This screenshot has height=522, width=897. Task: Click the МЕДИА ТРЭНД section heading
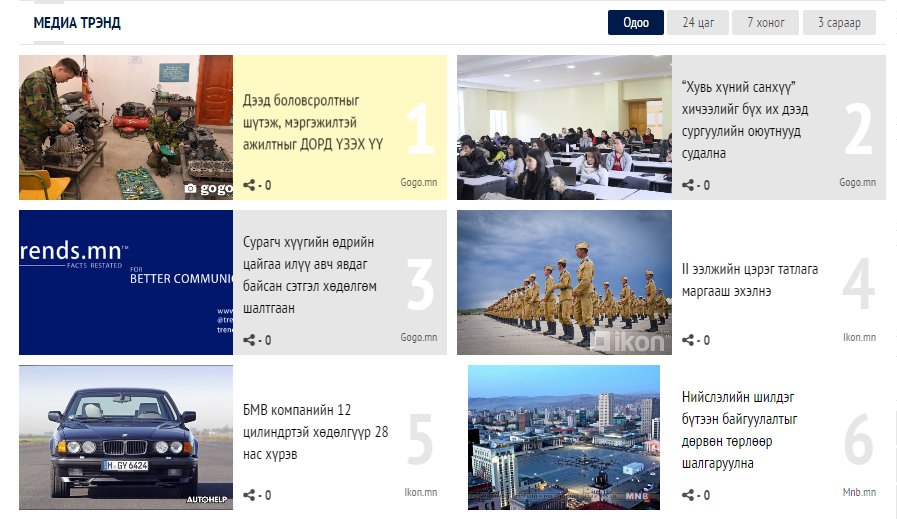[x=77, y=23]
